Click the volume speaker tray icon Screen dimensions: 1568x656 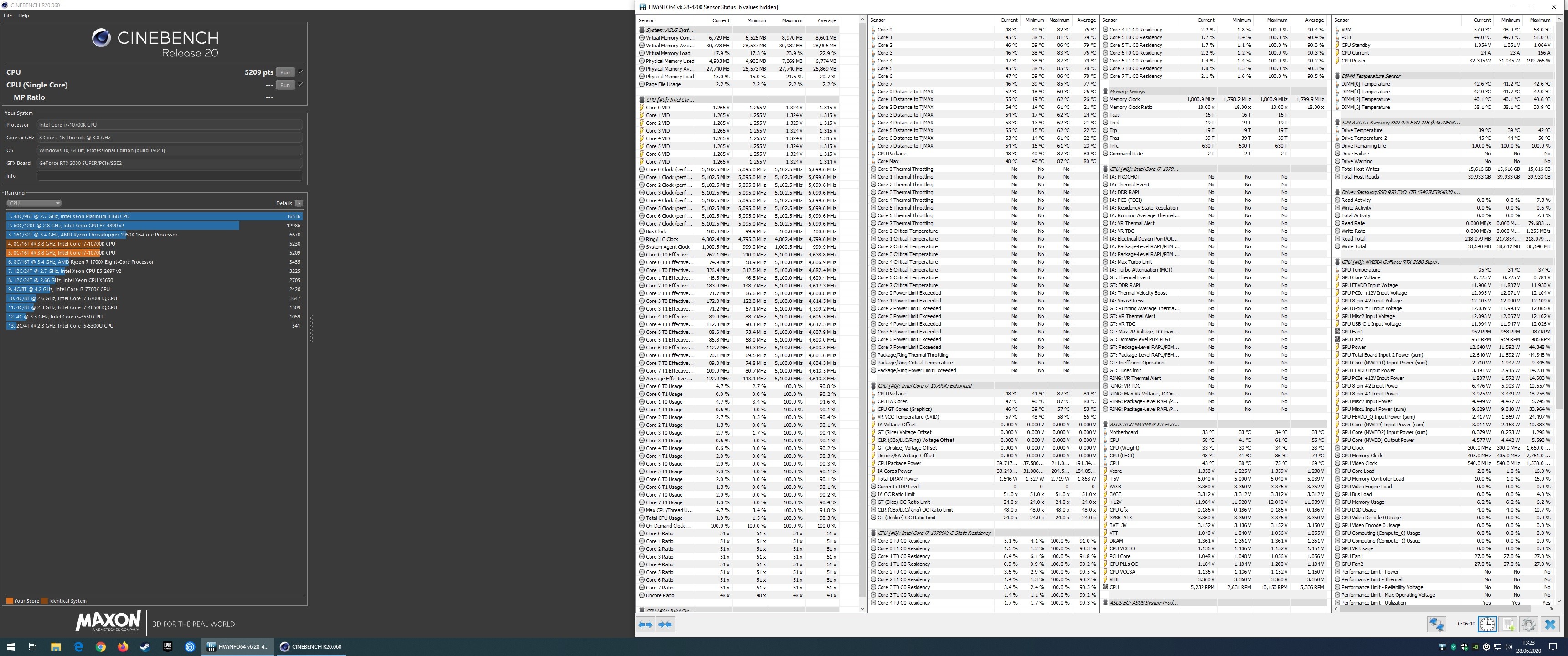[x=1508, y=647]
